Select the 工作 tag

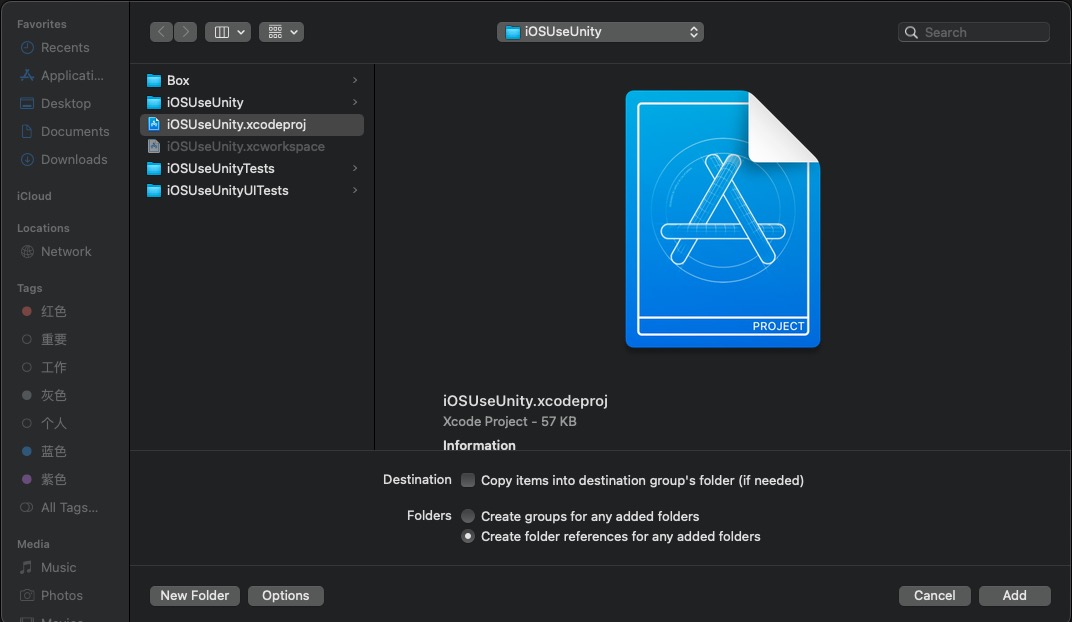(x=53, y=367)
